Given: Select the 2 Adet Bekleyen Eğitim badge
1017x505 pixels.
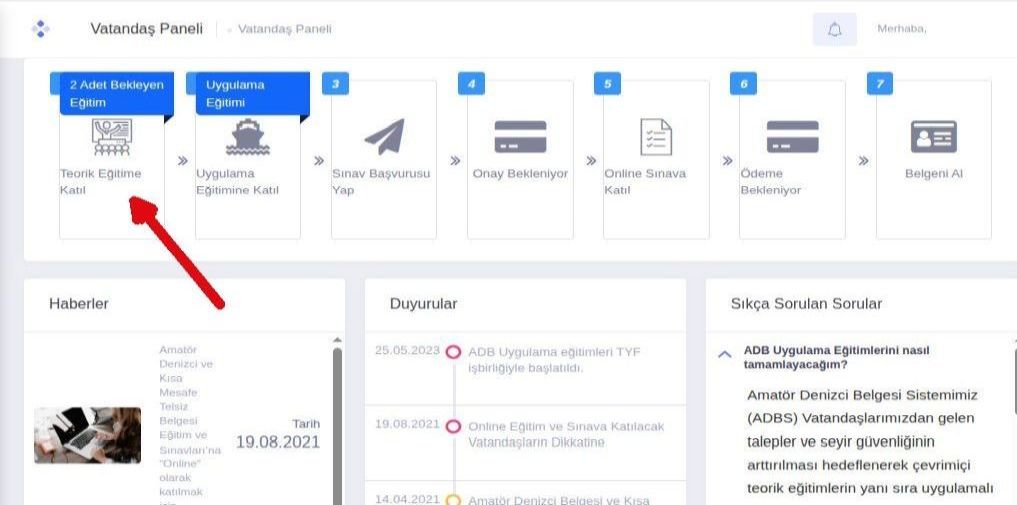Looking at the screenshot, I should pyautogui.click(x=115, y=94).
